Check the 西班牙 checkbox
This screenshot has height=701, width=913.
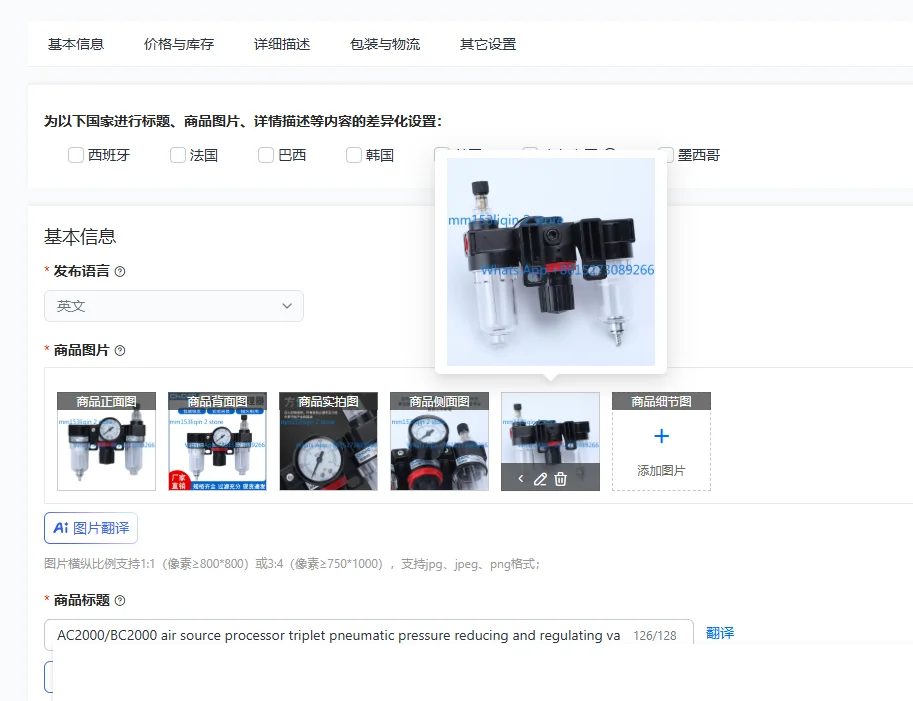(x=76, y=155)
